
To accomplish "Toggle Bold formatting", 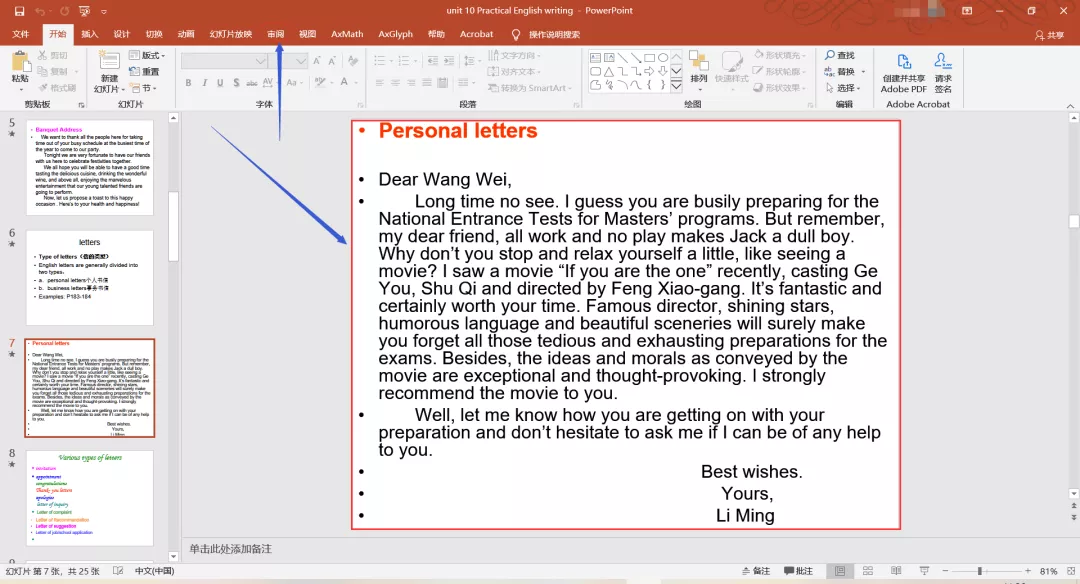I will point(188,83).
